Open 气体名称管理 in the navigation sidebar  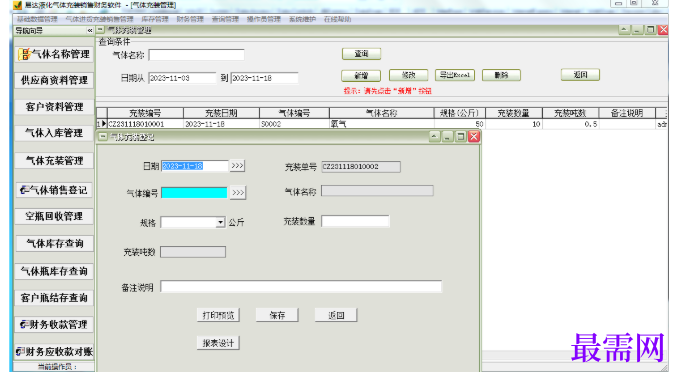[54, 54]
